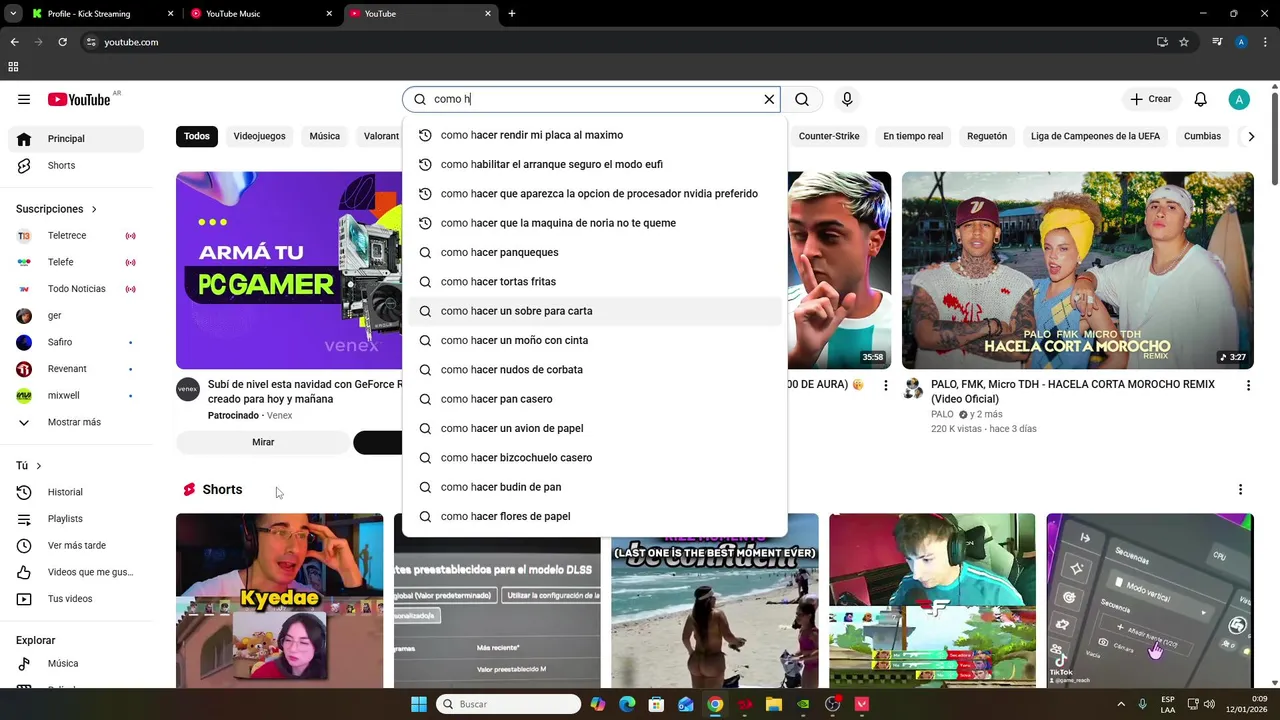Open the Kyedae short thumbnail
The width and height of the screenshot is (1280, 720).
click(x=279, y=600)
